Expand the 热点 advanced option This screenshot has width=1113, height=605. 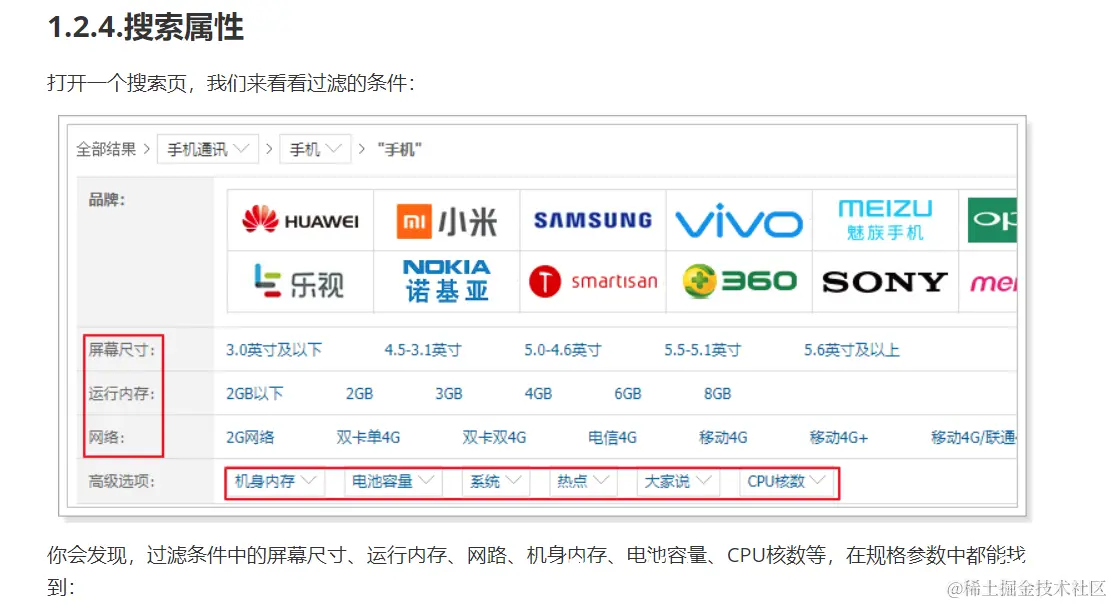[x=583, y=481]
